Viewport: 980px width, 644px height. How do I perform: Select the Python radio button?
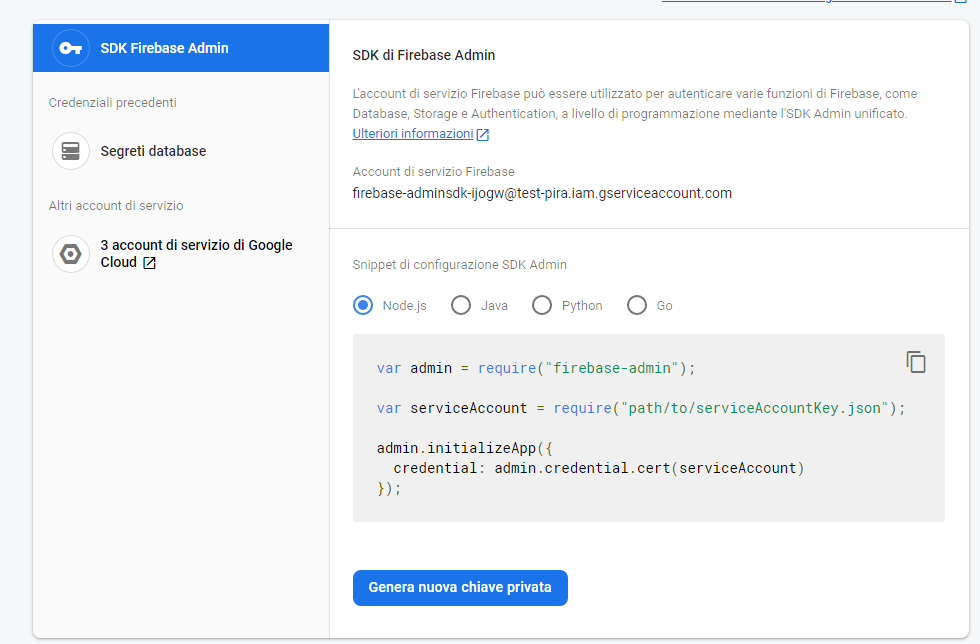[542, 305]
